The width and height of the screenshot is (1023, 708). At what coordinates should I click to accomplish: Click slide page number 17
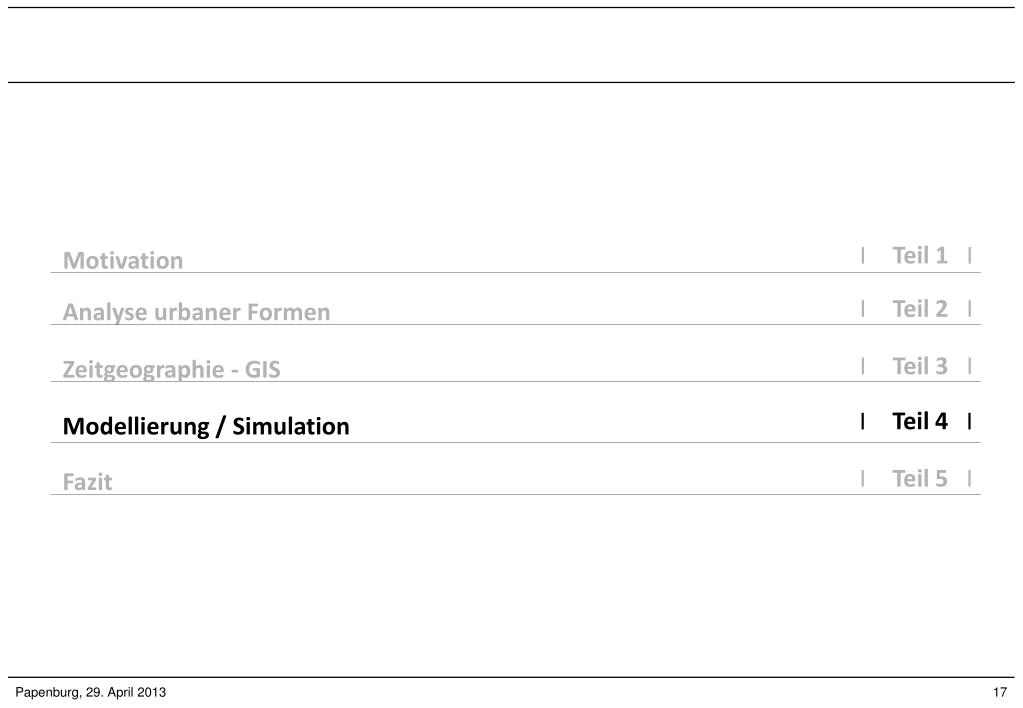coord(999,693)
